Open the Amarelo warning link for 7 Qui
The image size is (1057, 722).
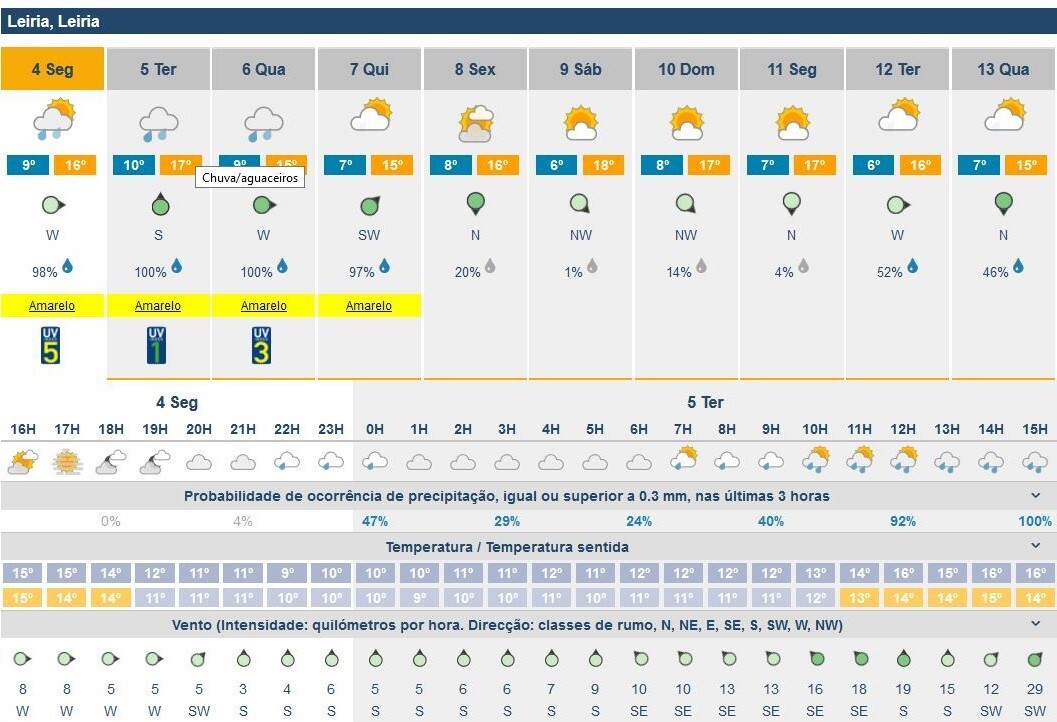[x=369, y=306]
